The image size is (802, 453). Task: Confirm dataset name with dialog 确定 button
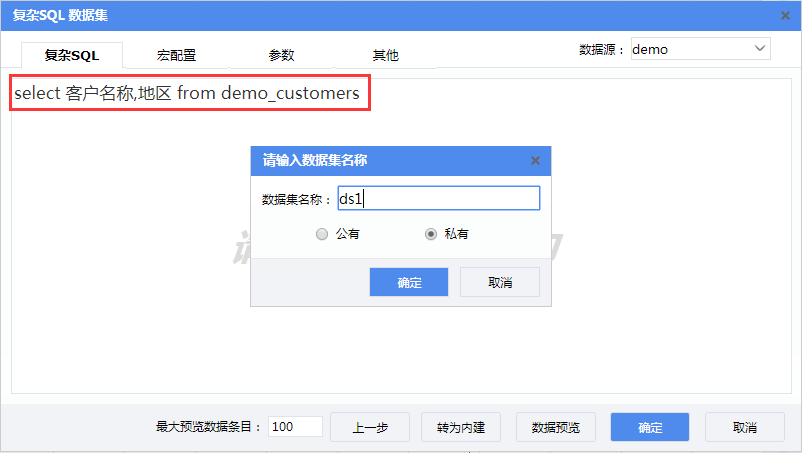[409, 282]
